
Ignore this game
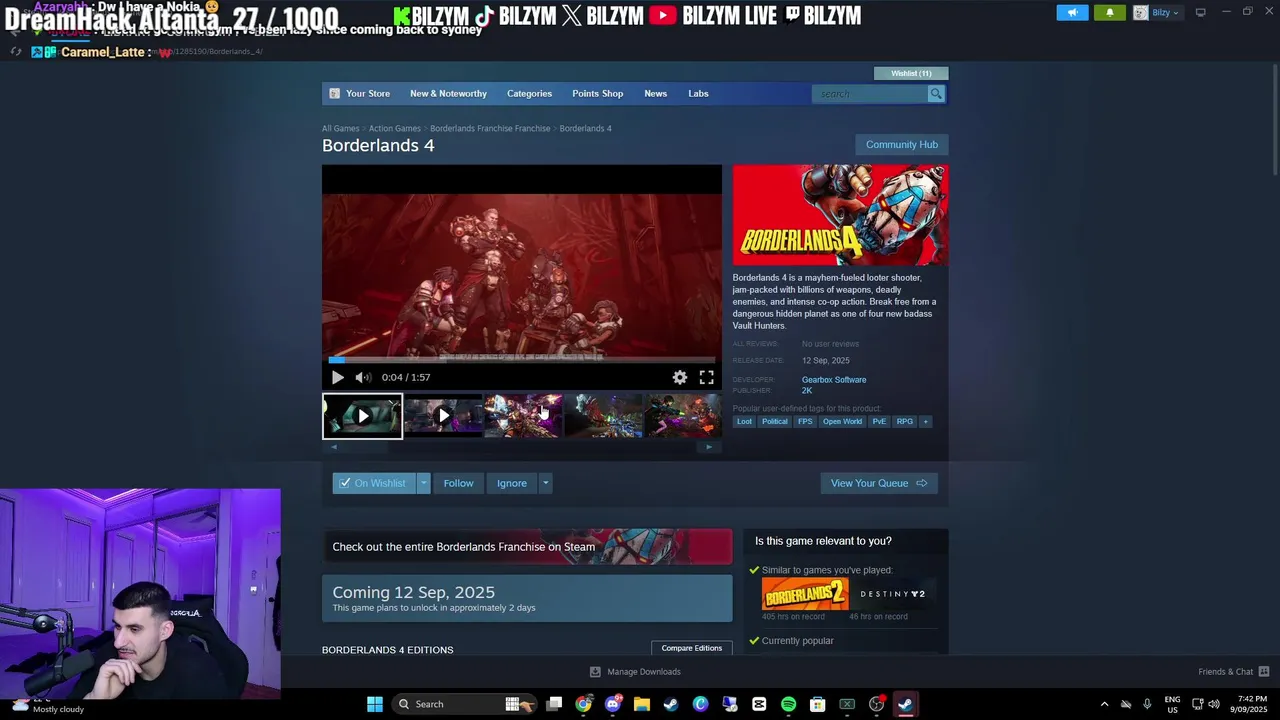click(x=512, y=483)
